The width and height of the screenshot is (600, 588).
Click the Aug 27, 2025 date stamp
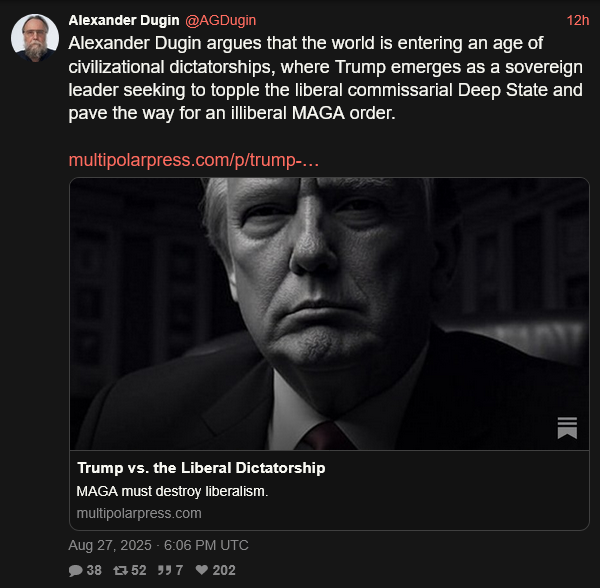(x=158, y=545)
